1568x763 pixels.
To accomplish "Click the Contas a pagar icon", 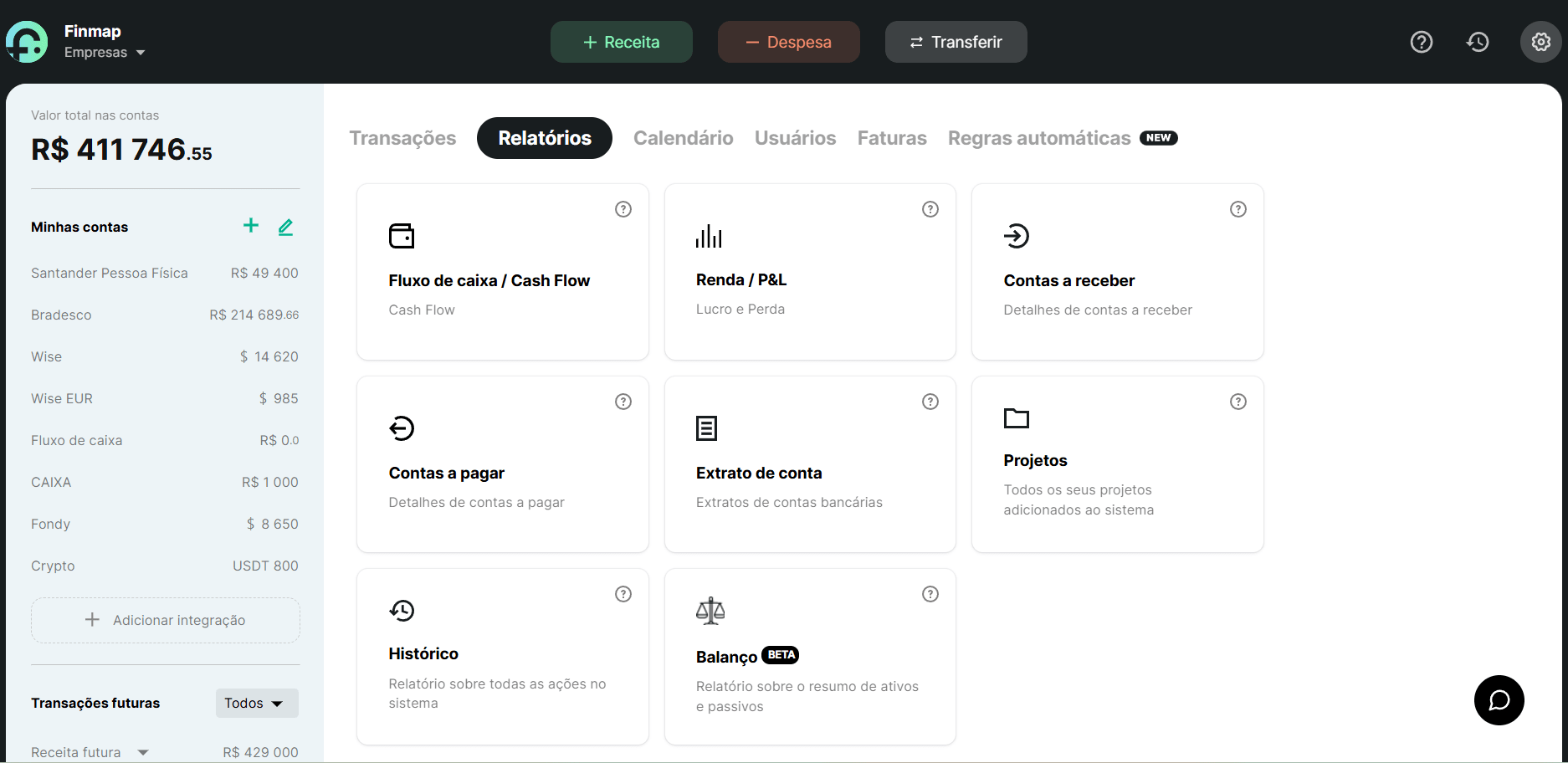I will coord(402,428).
